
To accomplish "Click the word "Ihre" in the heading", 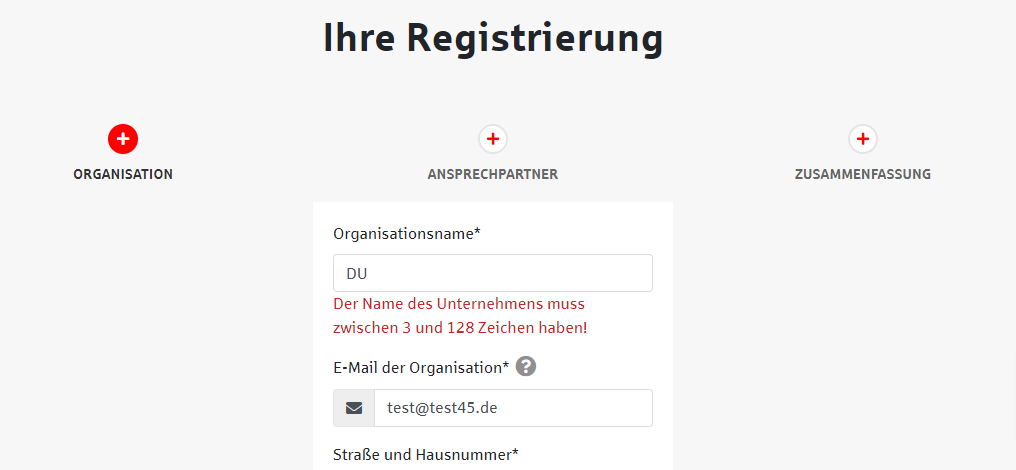I will click(x=358, y=38).
